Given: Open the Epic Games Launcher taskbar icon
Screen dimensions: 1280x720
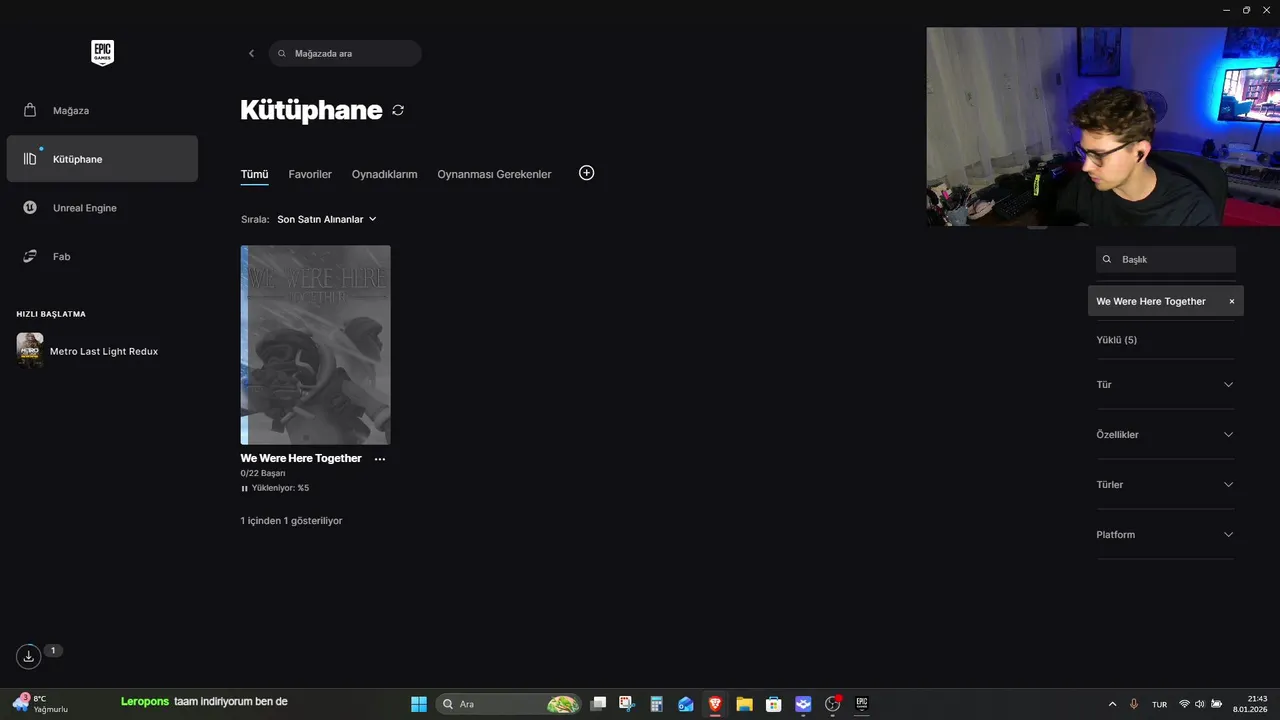Looking at the screenshot, I should click(861, 704).
